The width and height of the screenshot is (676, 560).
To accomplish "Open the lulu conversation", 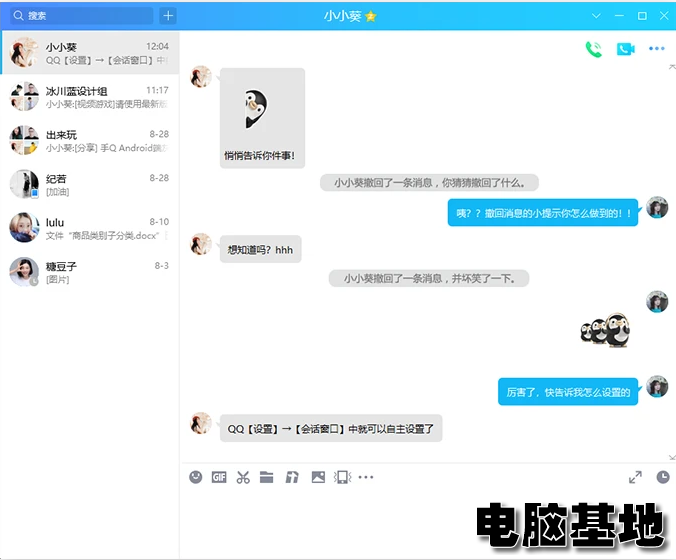I will click(90, 228).
